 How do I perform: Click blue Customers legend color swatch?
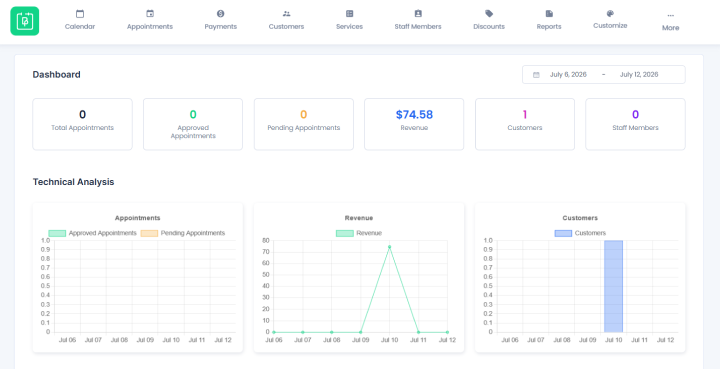563,233
